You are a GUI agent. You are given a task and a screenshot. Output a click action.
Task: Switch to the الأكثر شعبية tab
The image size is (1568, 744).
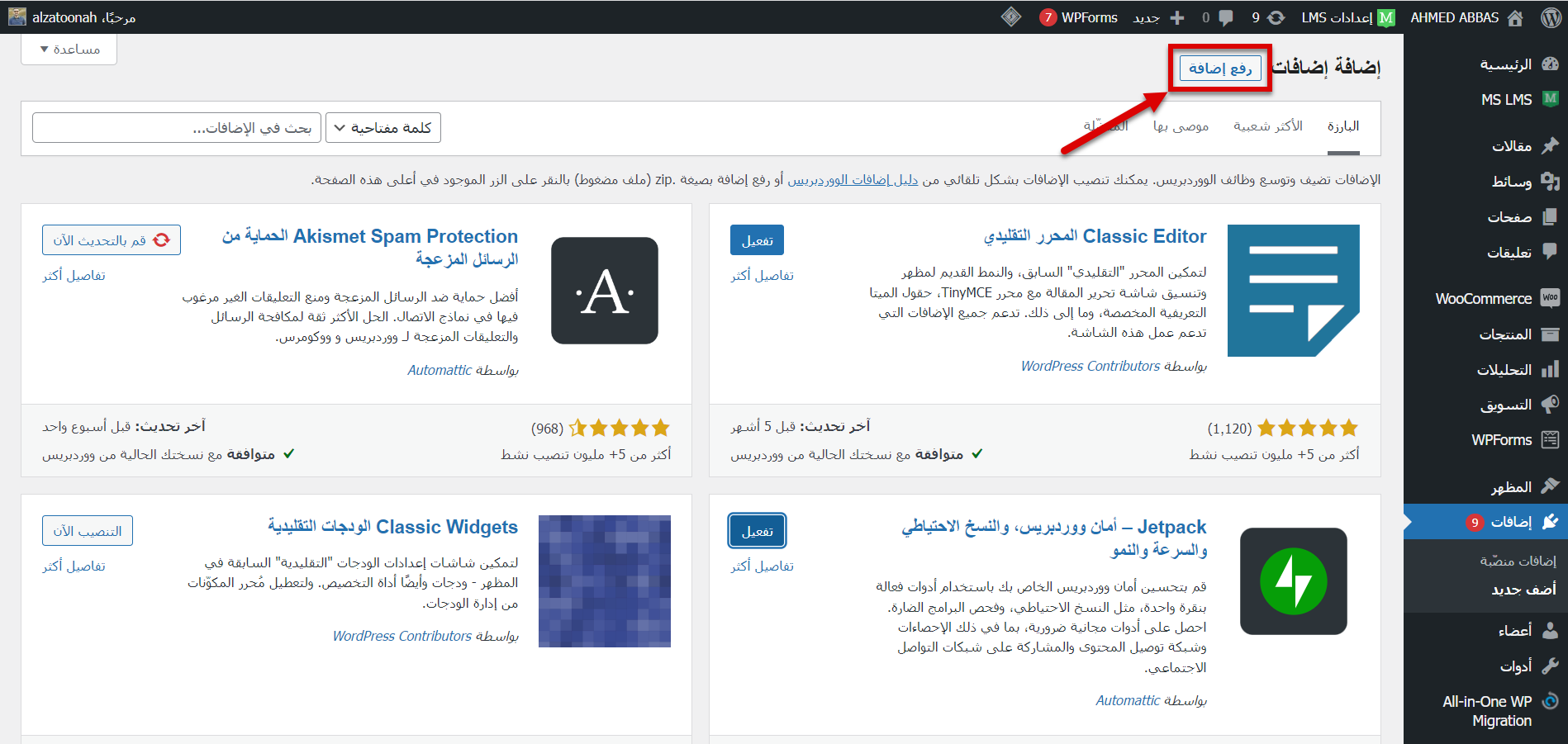[1267, 126]
